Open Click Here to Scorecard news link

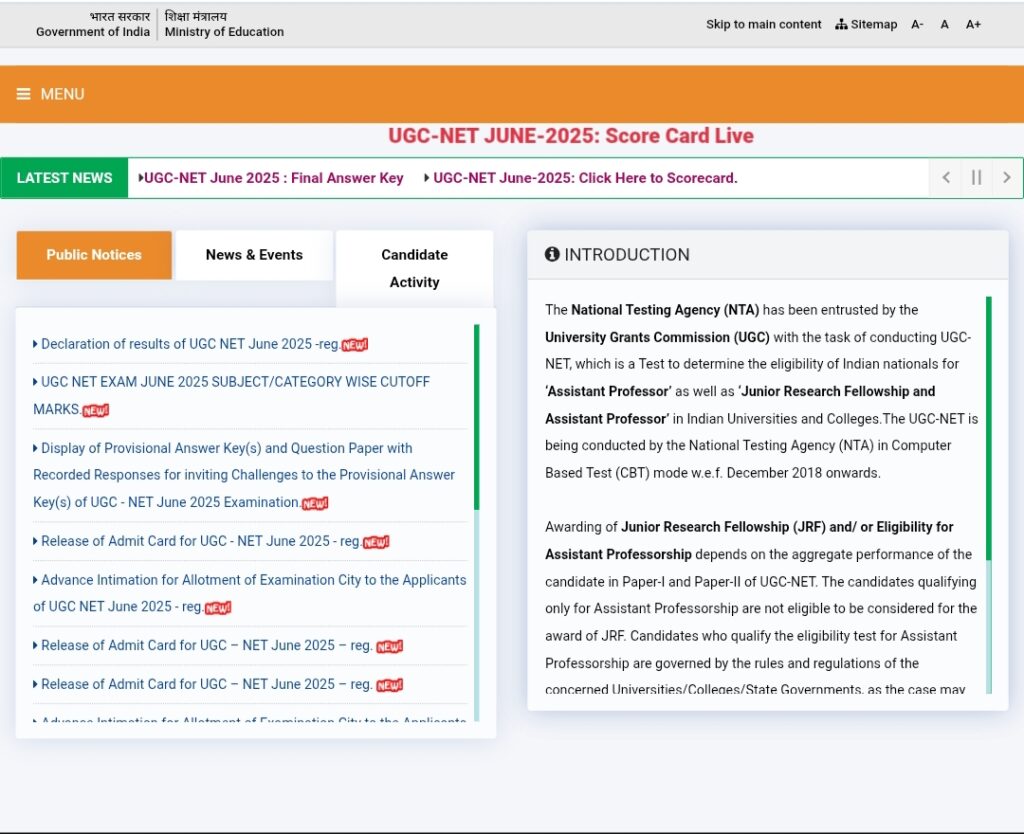tap(585, 178)
